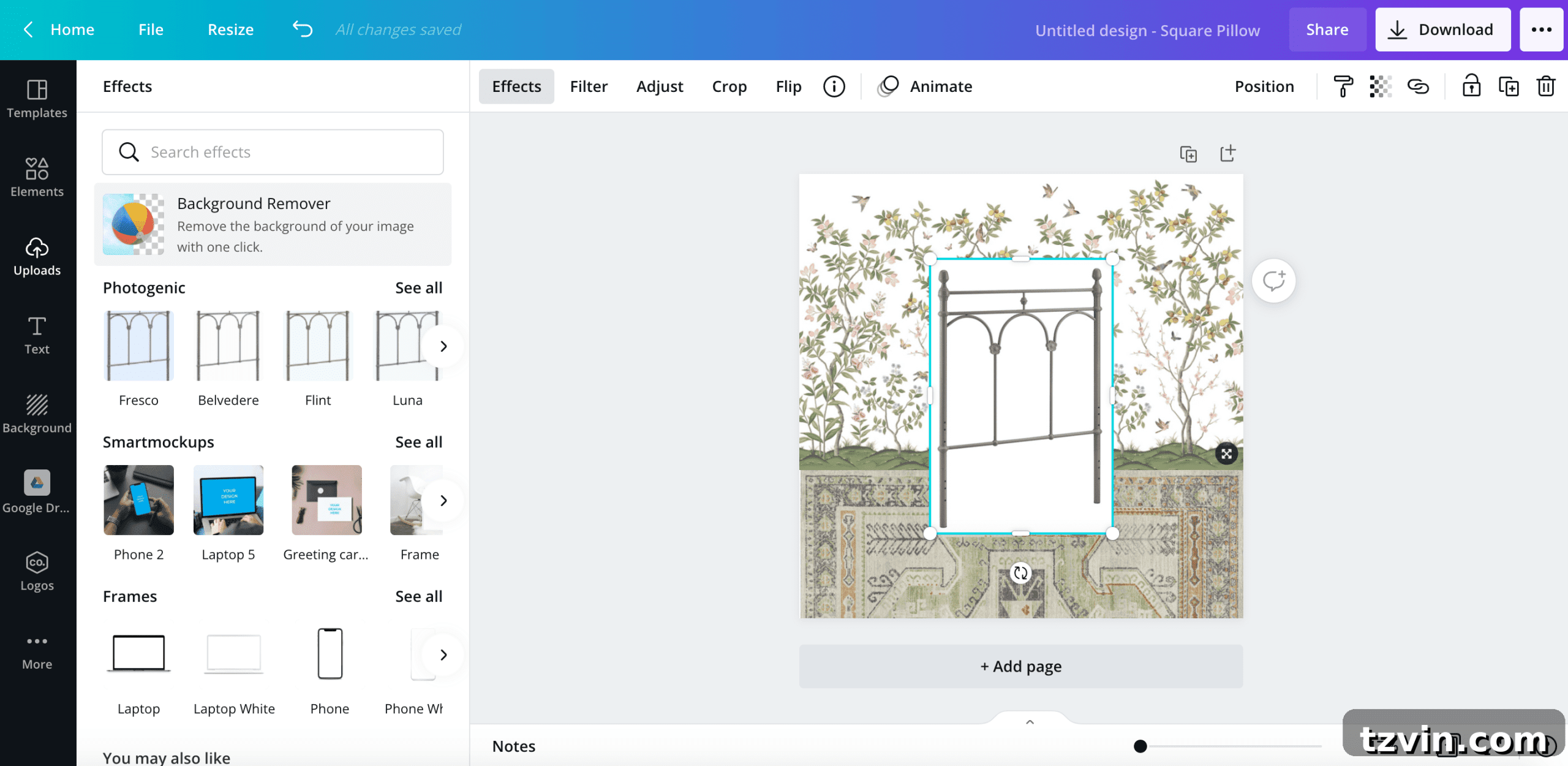Image resolution: width=1568 pixels, height=766 pixels.
Task: Click the transparency checkerboard icon
Action: tap(1381, 86)
